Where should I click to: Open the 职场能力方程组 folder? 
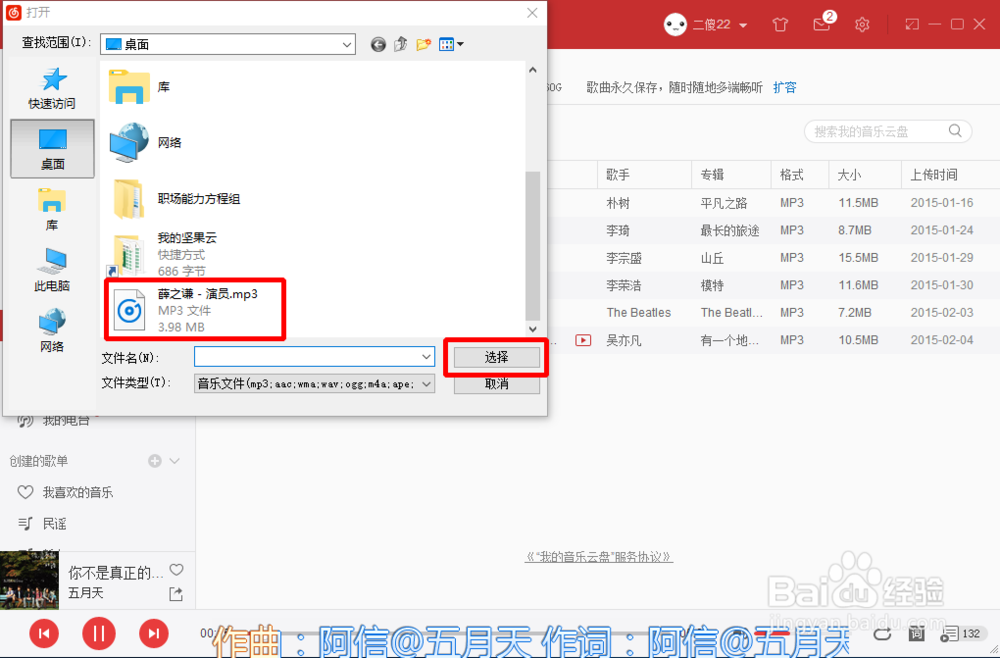click(175, 198)
